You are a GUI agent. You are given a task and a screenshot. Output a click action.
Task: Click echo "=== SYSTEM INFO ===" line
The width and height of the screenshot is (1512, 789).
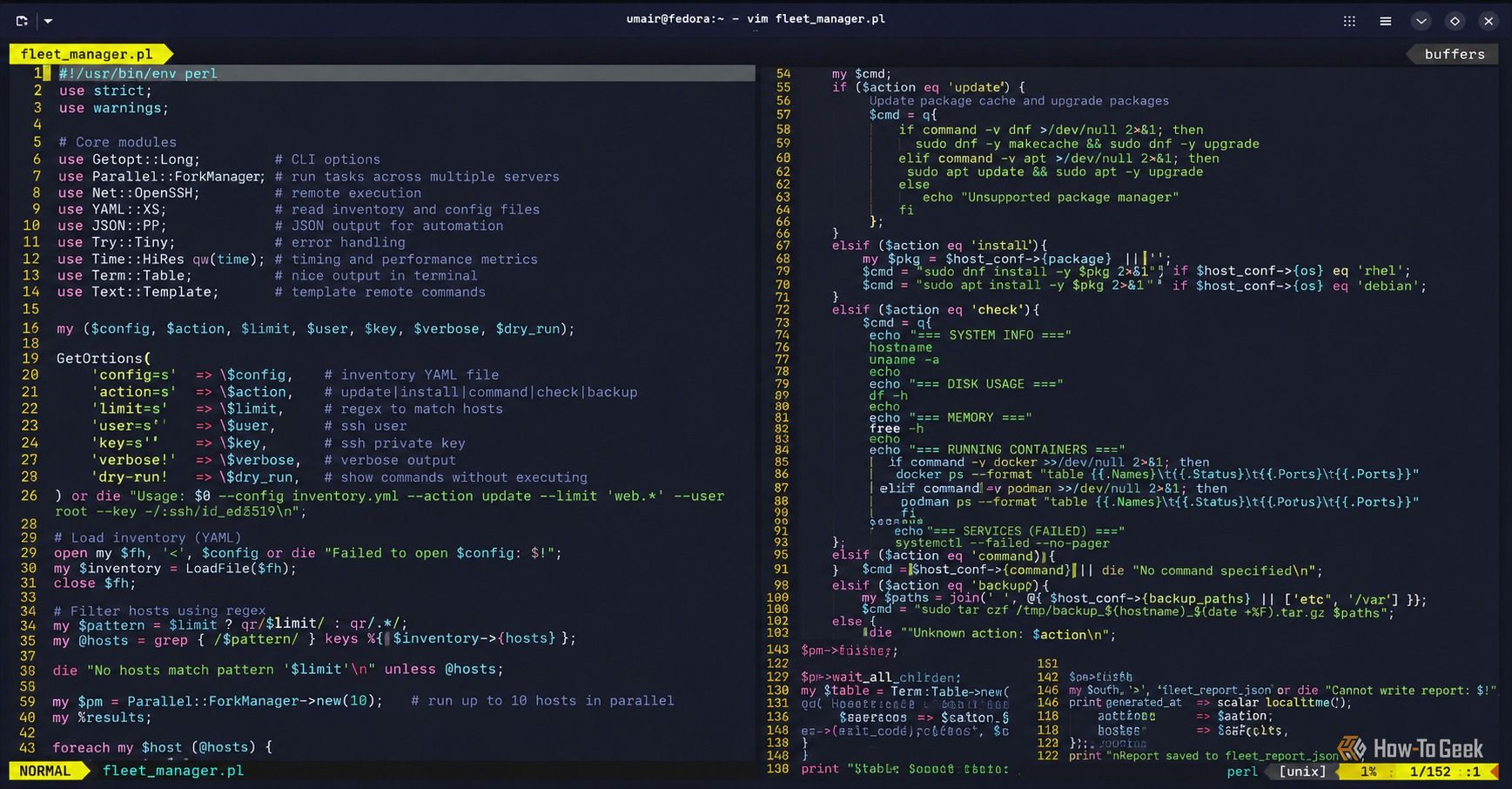(970, 335)
